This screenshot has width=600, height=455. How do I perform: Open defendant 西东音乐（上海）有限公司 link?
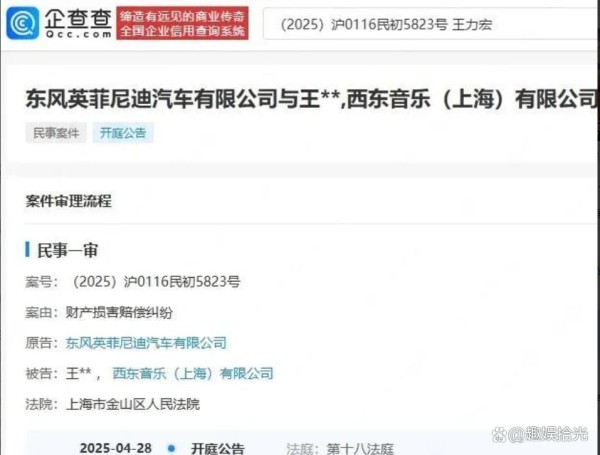point(193,373)
